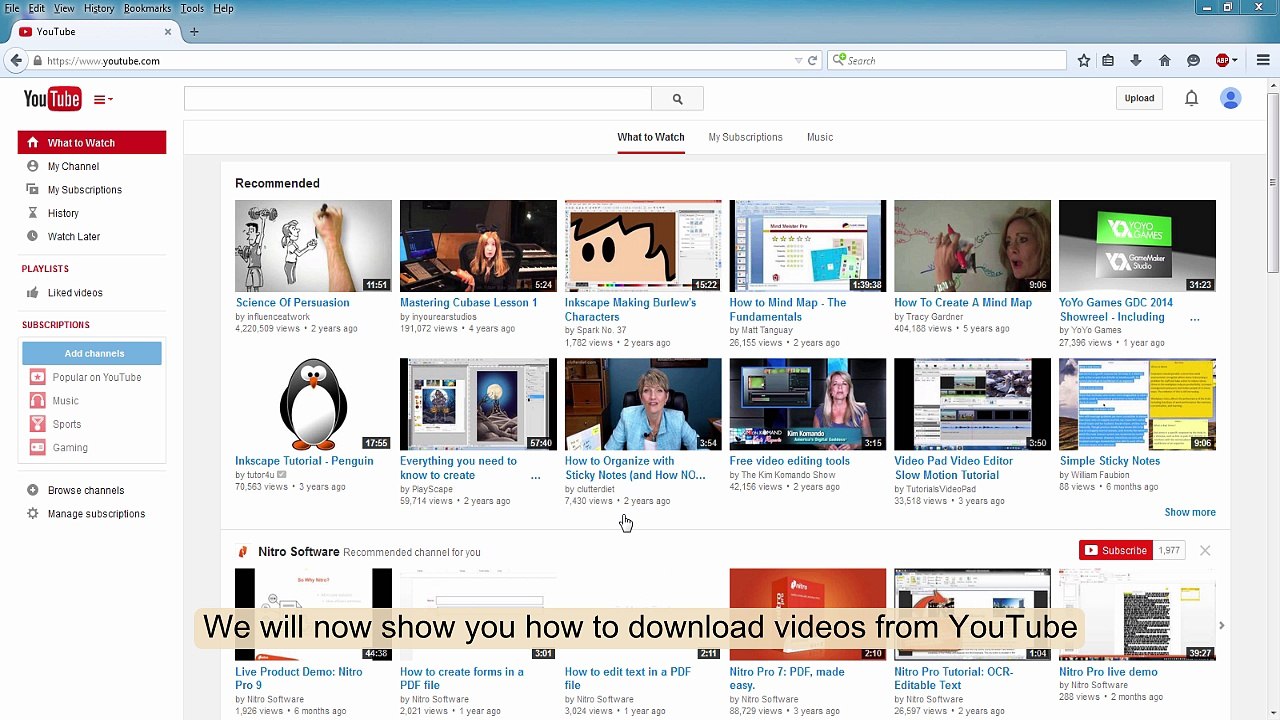Open Free video editing tools thumbnail

[807, 404]
